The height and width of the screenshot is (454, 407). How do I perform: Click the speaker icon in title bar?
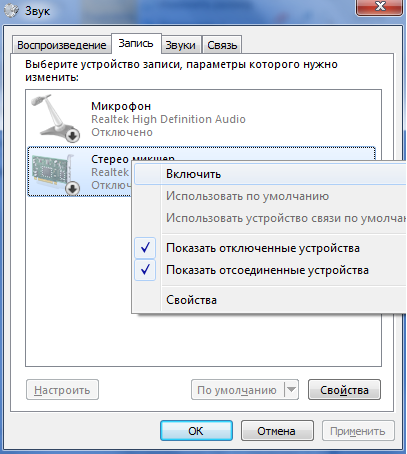click(11, 10)
